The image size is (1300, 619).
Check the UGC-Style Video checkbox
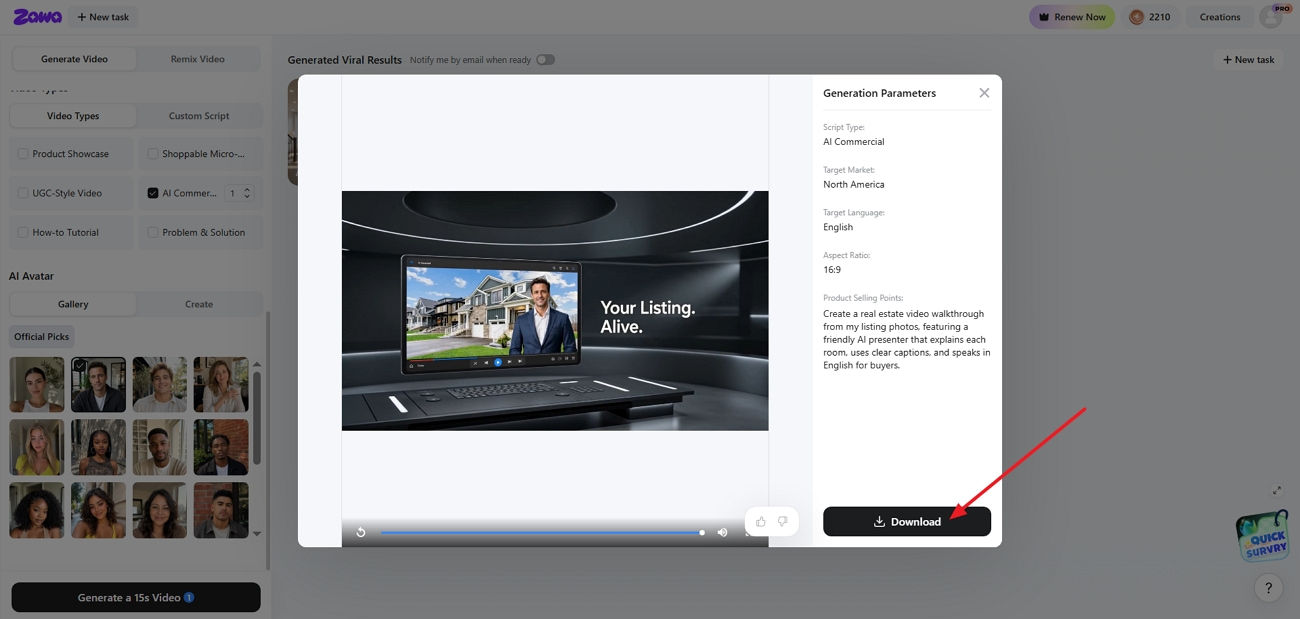click(23, 193)
